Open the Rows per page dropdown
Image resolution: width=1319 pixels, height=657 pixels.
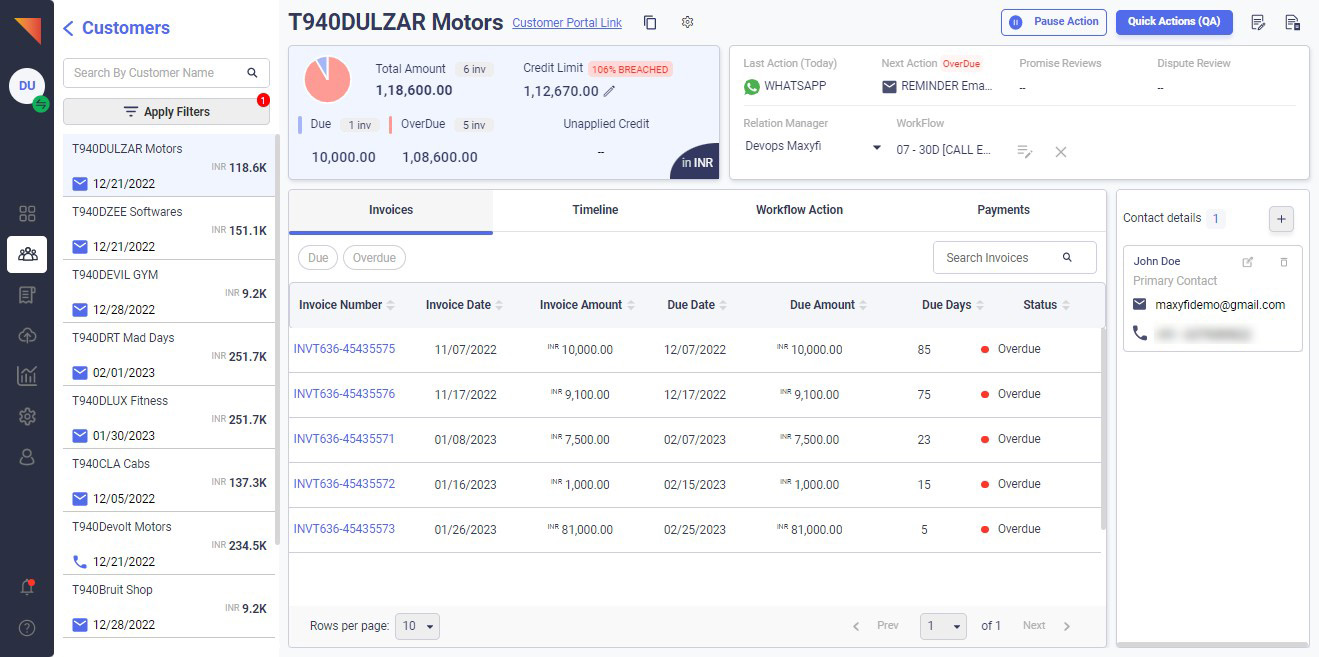pos(417,626)
